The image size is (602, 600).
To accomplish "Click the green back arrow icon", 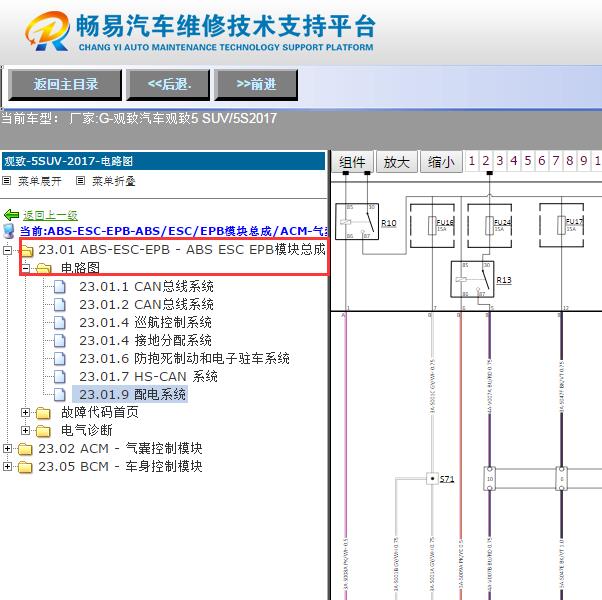I will pyautogui.click(x=11, y=215).
